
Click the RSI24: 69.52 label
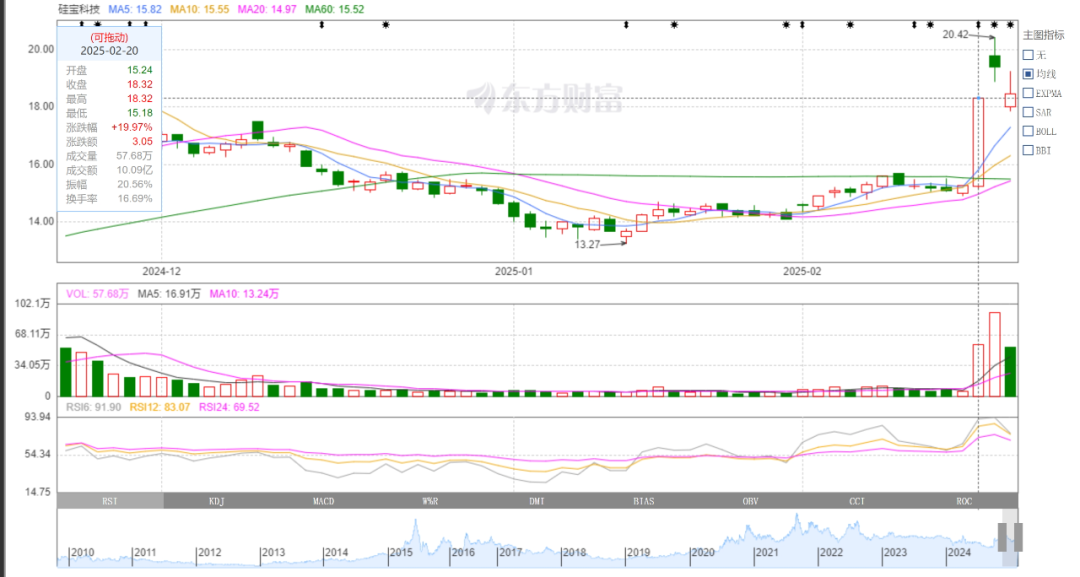[229, 407]
